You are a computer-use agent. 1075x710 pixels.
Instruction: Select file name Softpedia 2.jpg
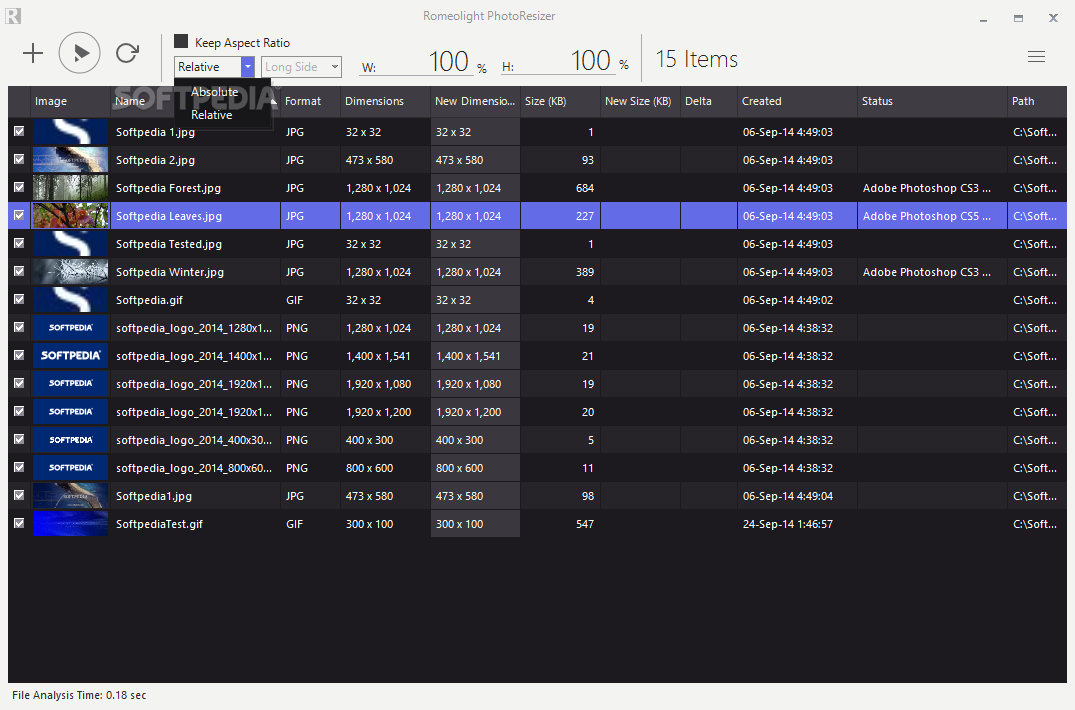click(155, 160)
